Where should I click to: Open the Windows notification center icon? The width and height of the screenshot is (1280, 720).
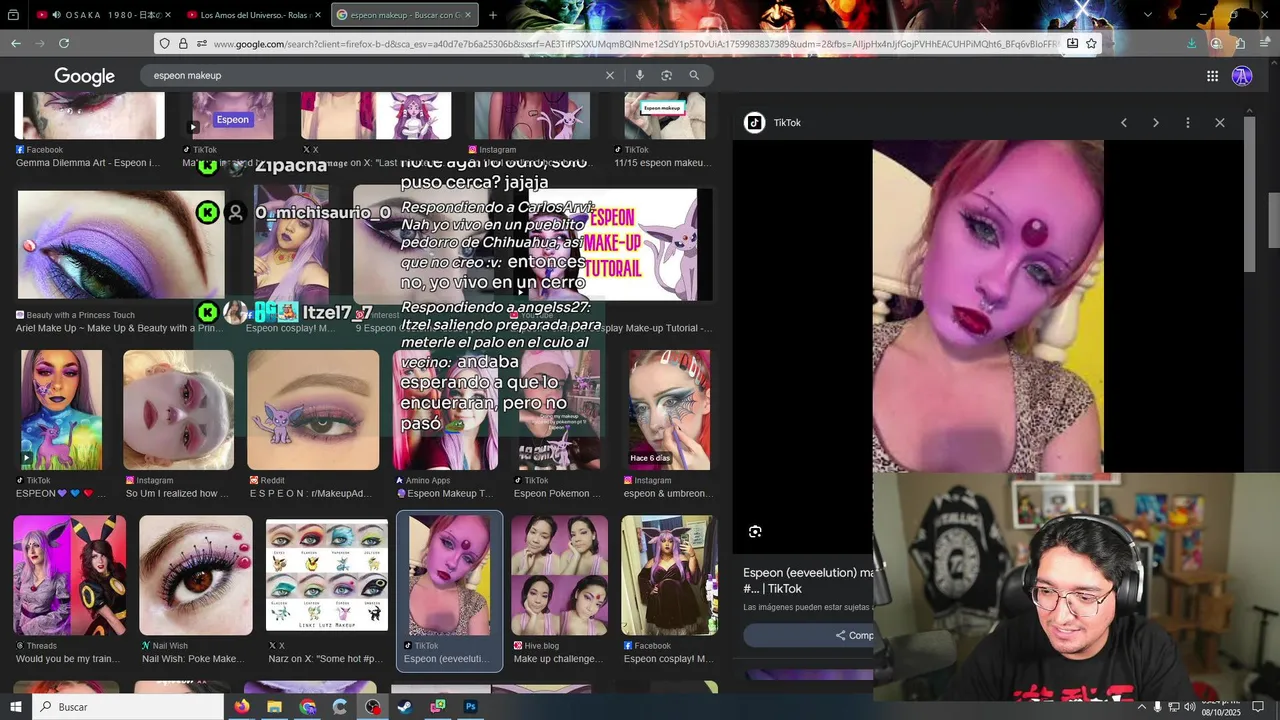click(1258, 707)
